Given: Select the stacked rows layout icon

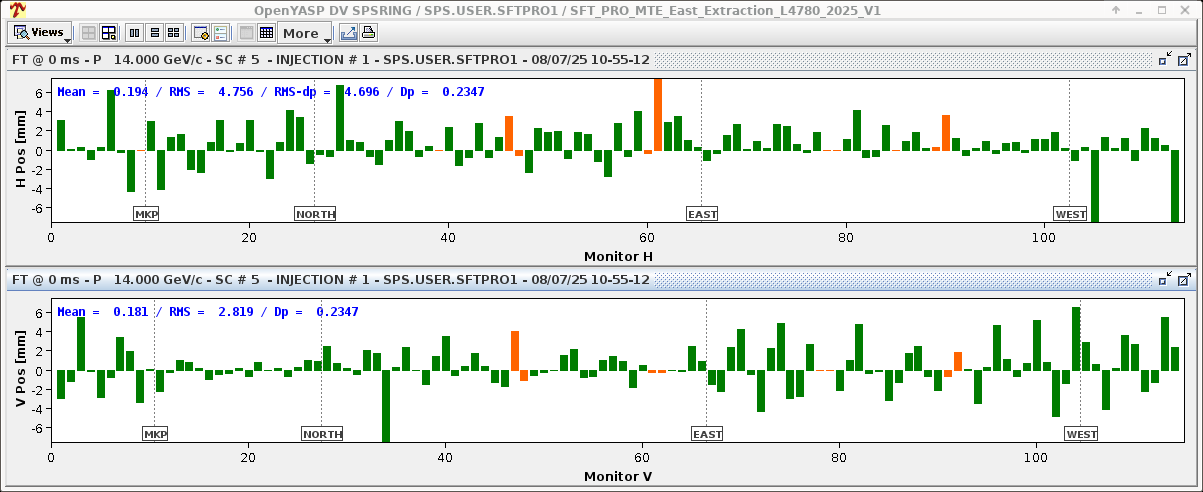Looking at the screenshot, I should (155, 33).
